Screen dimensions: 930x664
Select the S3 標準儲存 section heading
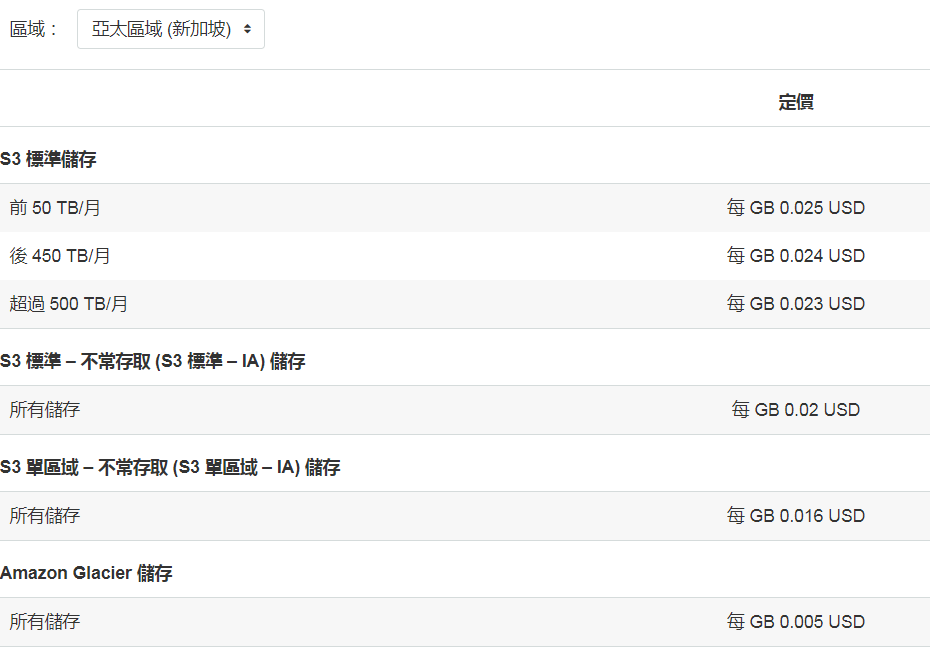[x=48, y=159]
